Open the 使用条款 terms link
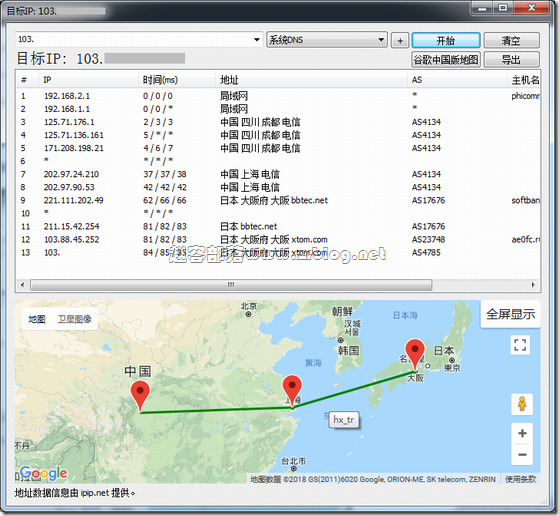The height and width of the screenshot is (516, 559). 520,479
